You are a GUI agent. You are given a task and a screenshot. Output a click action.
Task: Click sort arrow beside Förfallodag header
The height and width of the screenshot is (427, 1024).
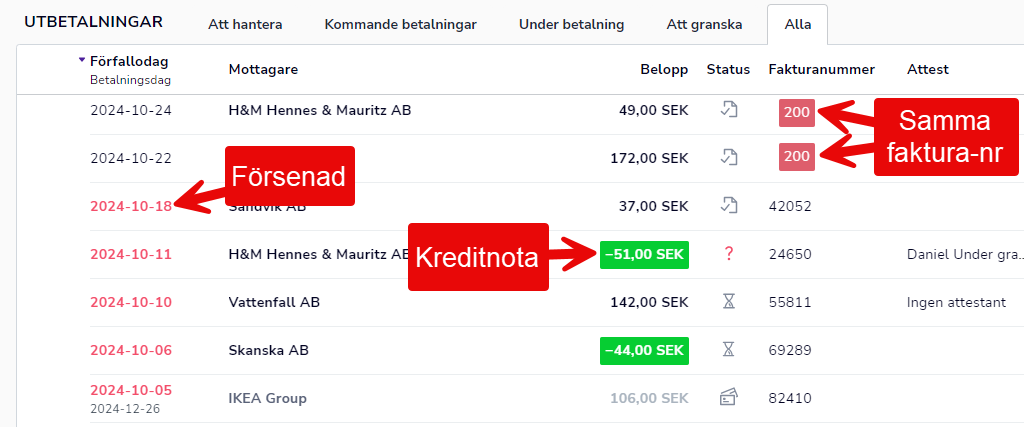82,60
